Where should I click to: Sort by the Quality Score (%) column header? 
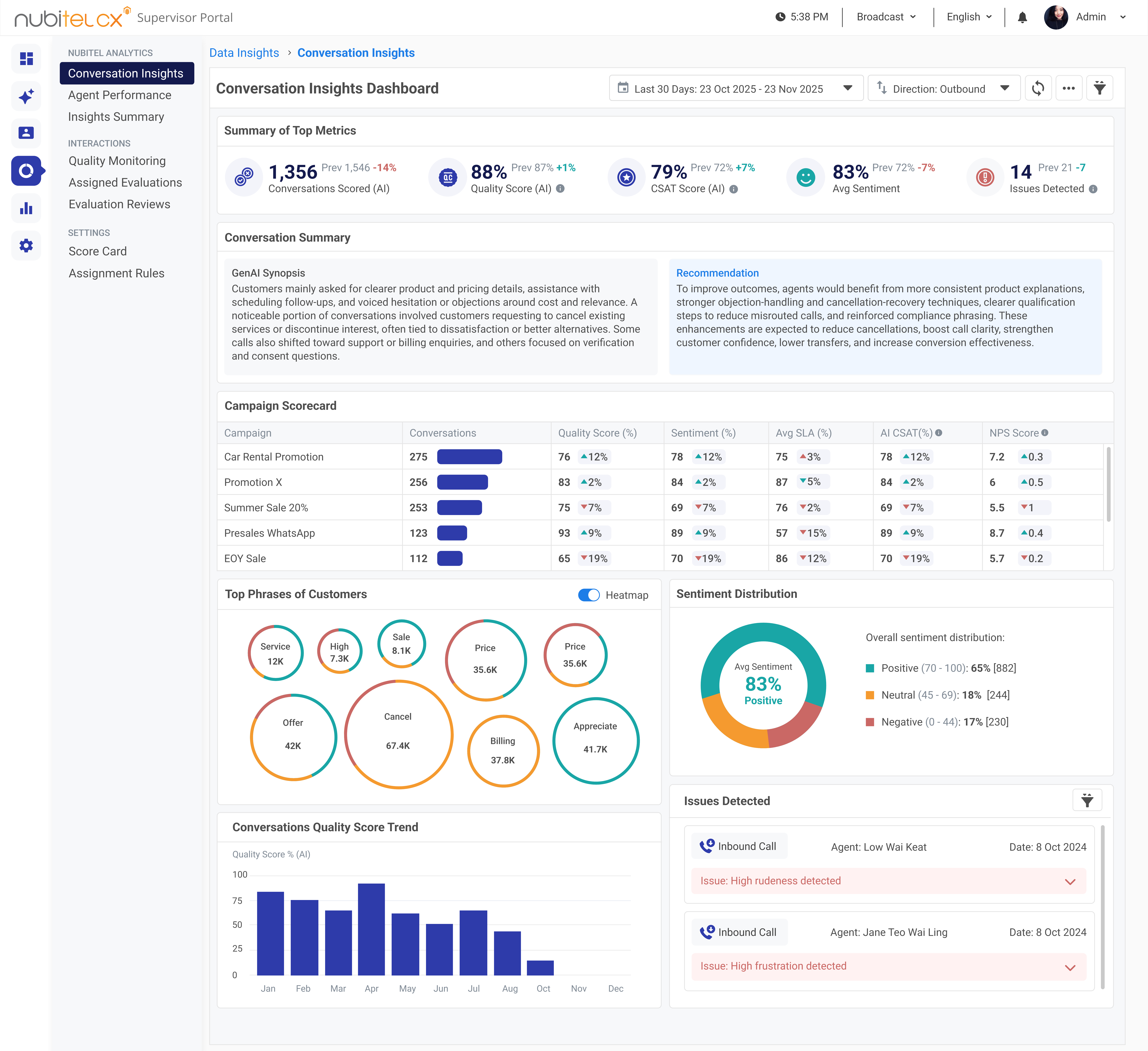(597, 433)
